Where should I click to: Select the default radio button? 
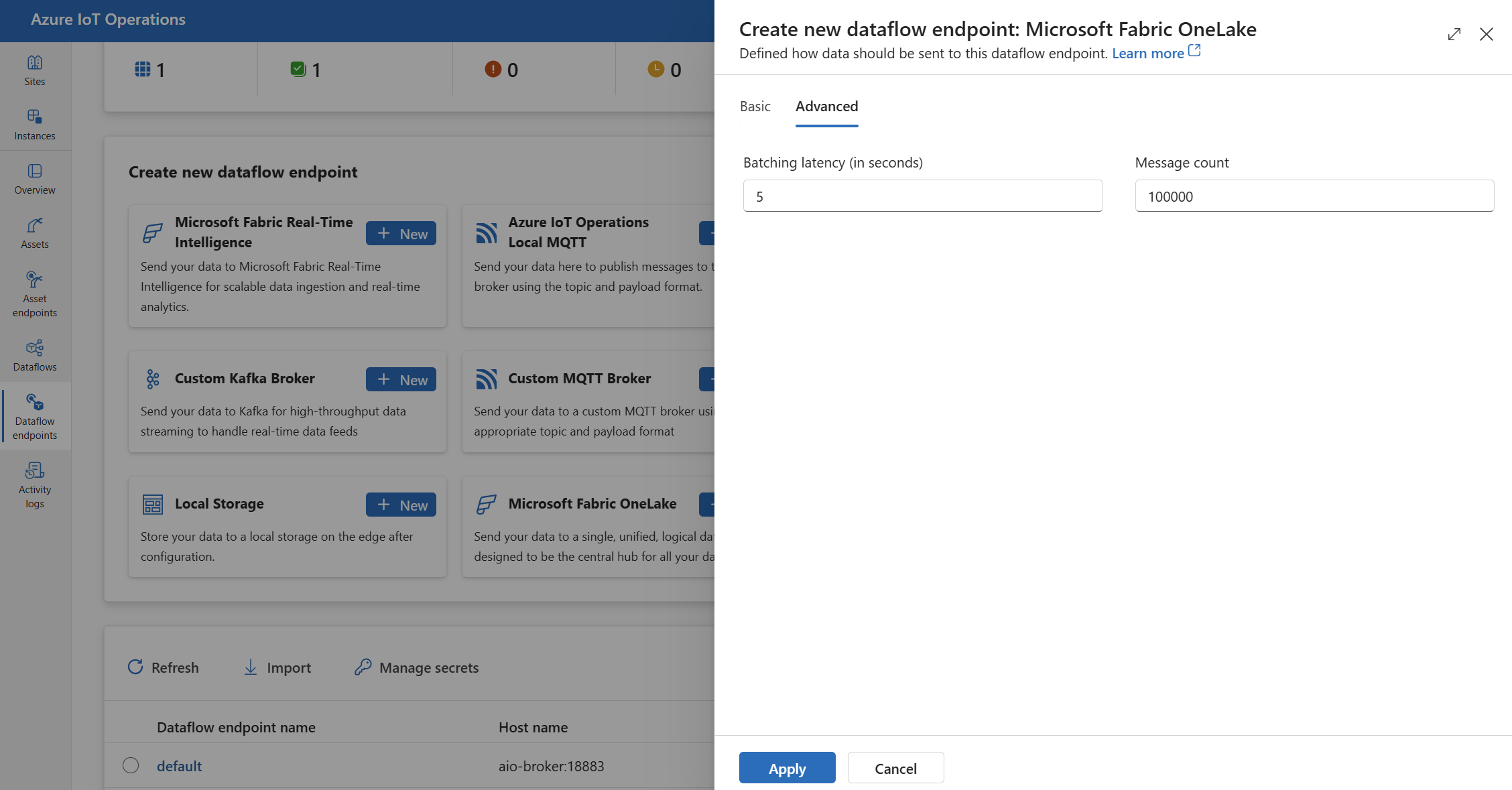[129, 765]
